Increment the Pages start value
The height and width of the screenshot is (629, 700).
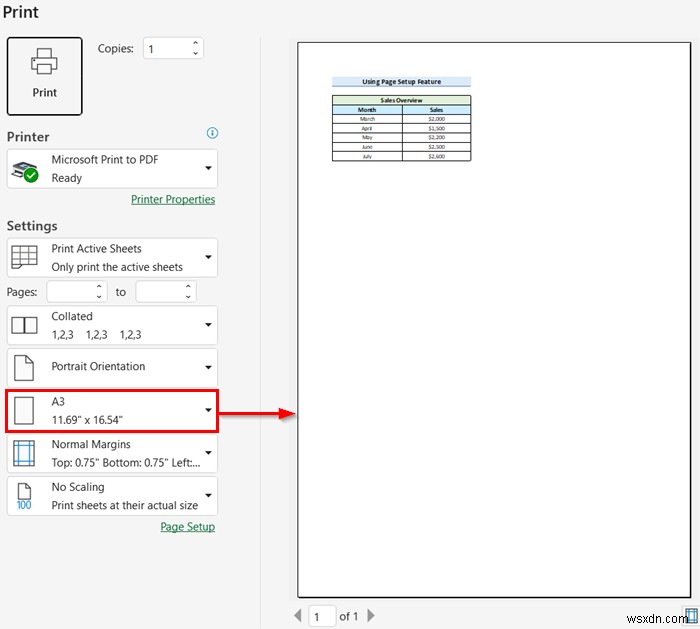[x=99, y=287]
